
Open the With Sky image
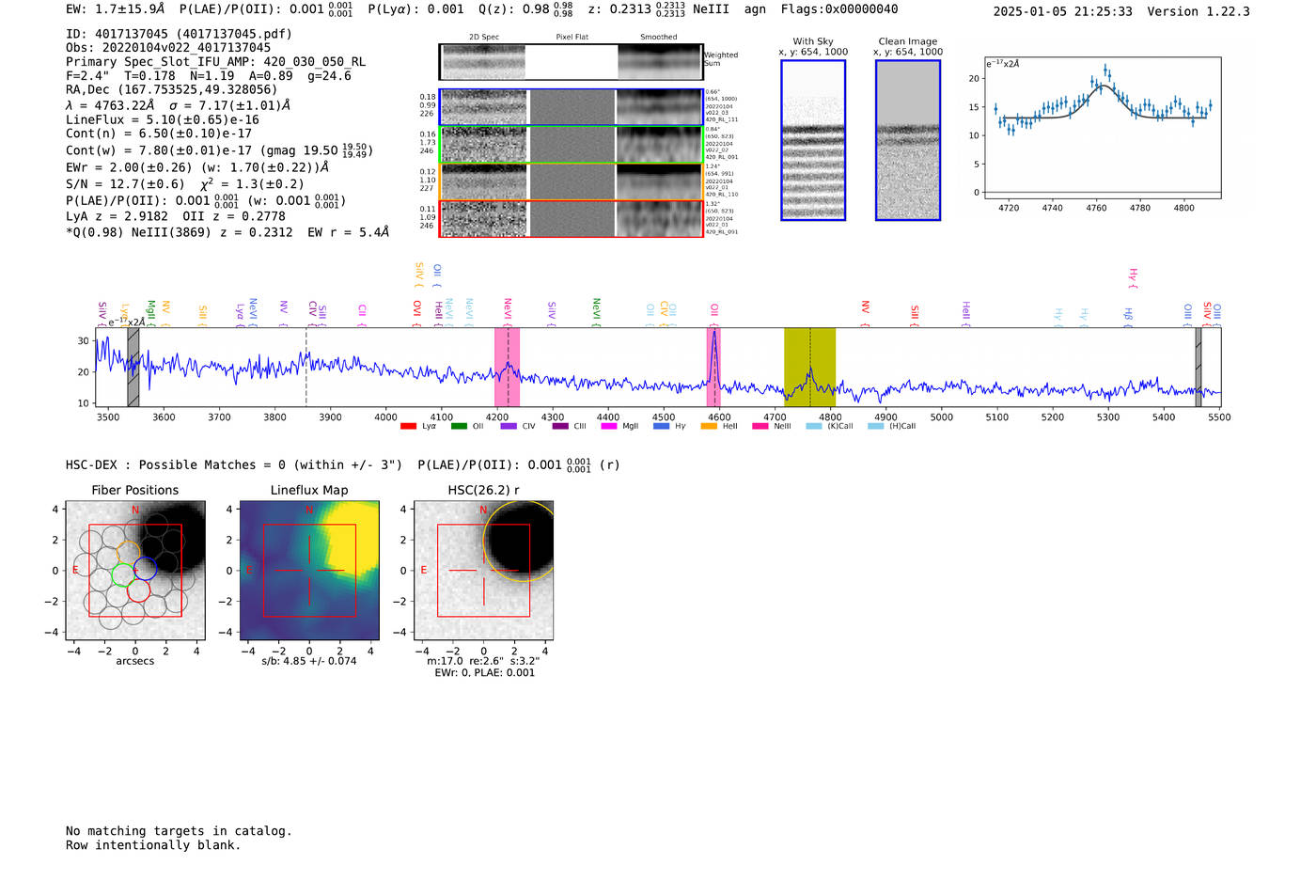coord(813,140)
